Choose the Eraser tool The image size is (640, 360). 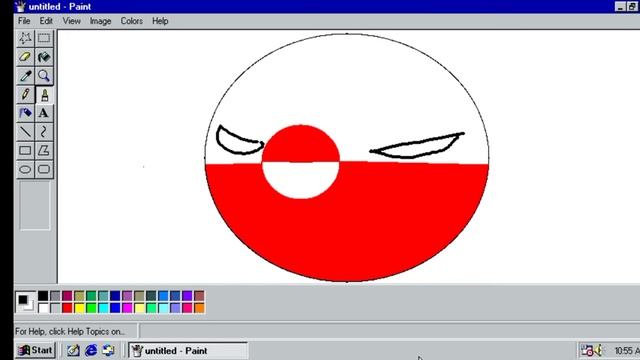pyautogui.click(x=25, y=57)
